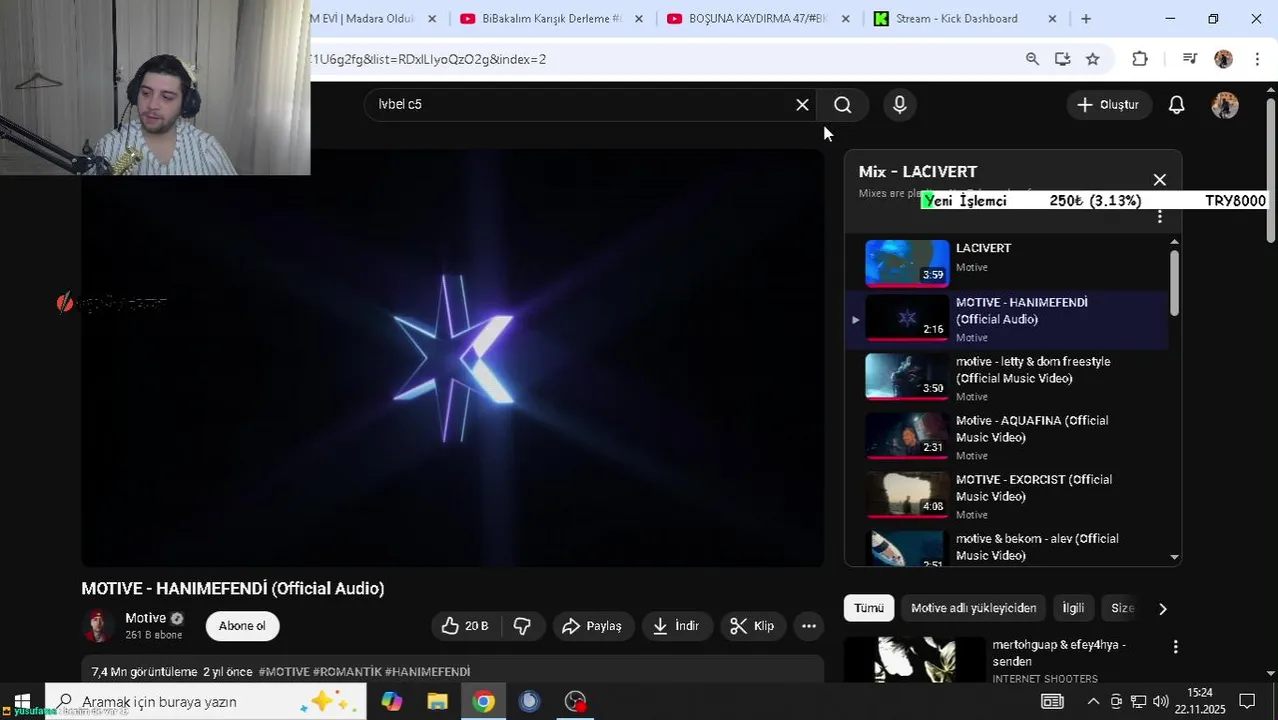
Task: Open the YouTube account avatar menu
Action: pyautogui.click(x=1225, y=105)
